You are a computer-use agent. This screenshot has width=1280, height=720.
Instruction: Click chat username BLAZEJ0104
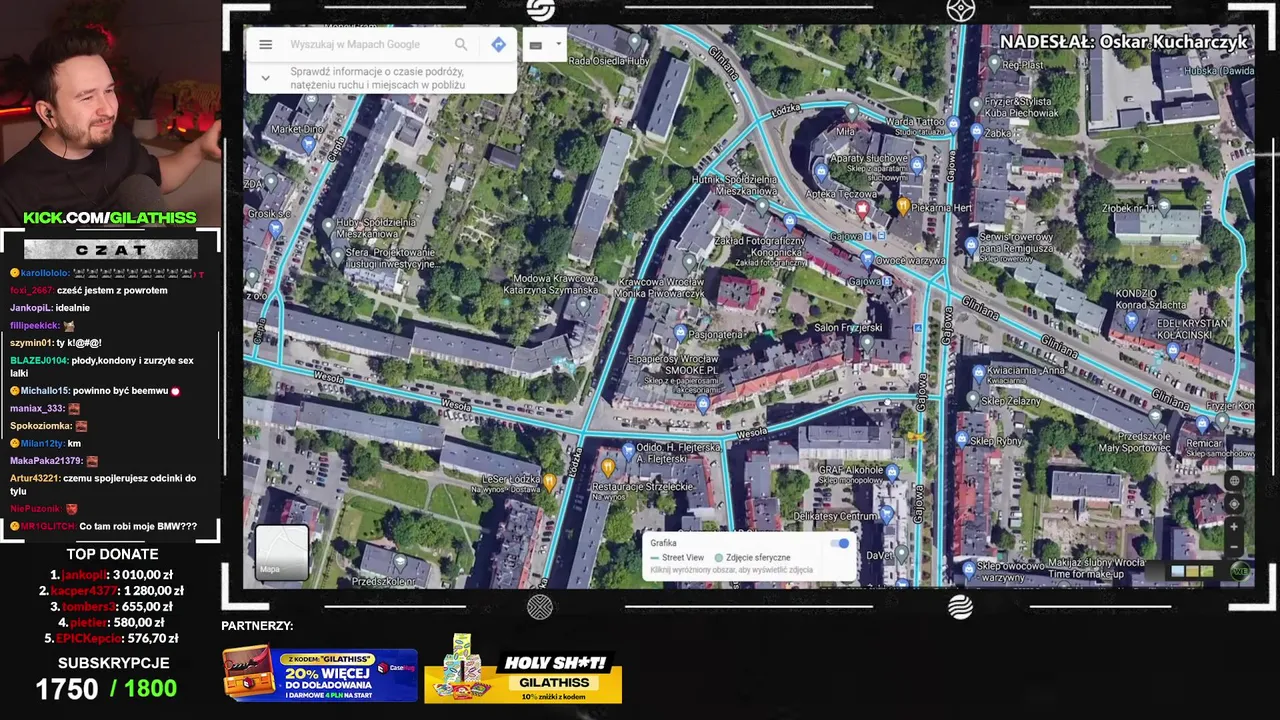[x=39, y=360]
